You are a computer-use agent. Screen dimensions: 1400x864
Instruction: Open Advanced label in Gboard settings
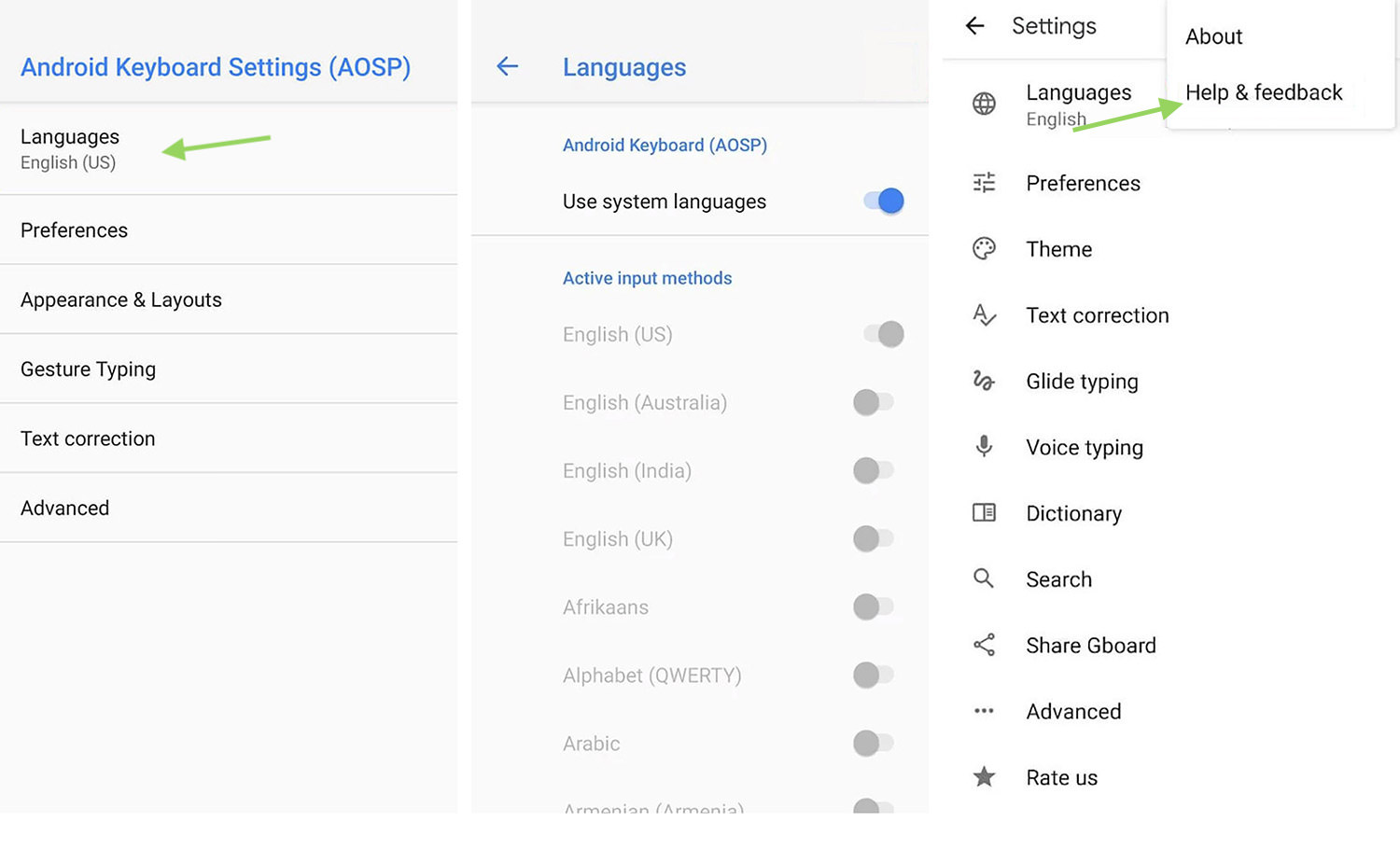point(1073,712)
